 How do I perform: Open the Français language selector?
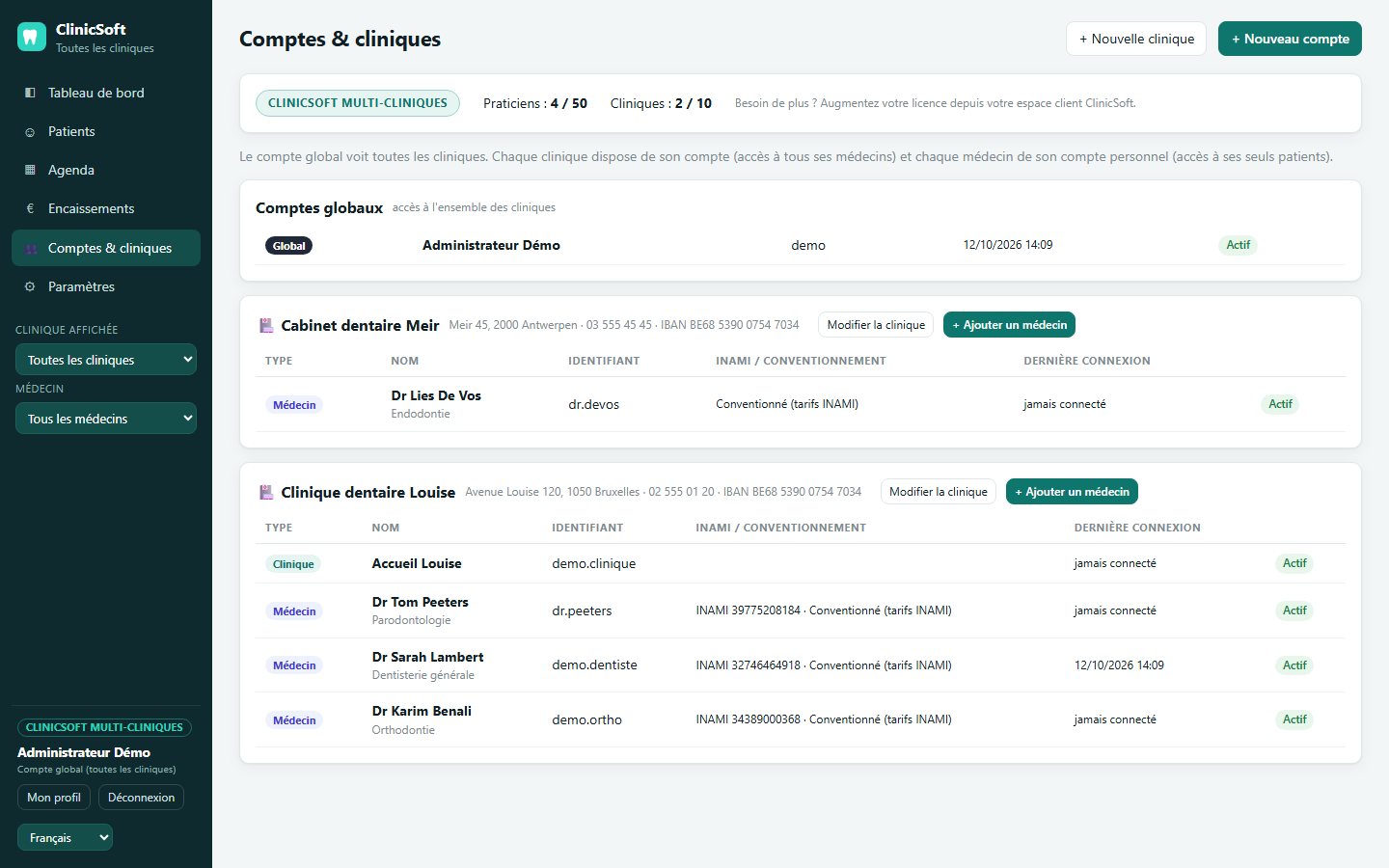65,837
